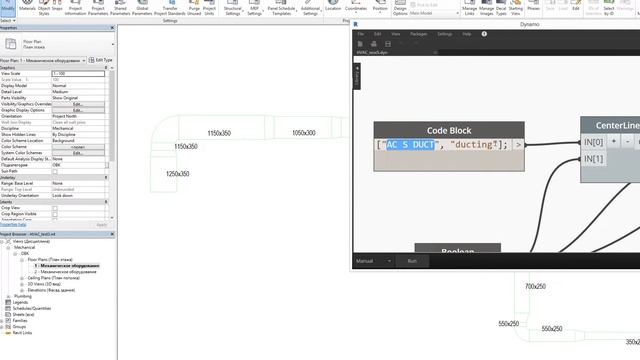Edit Graphic Display Options
The height and width of the screenshot is (360, 640).
(78, 110)
